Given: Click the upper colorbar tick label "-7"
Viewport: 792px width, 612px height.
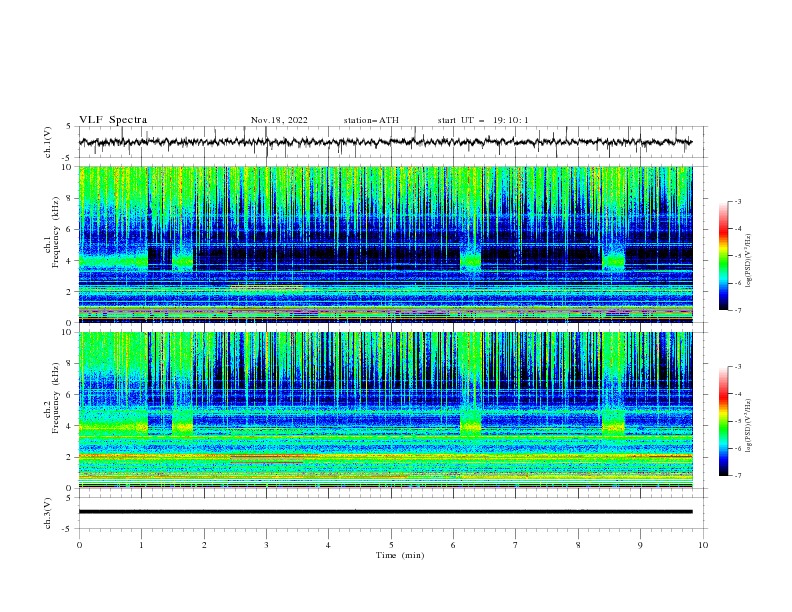Looking at the screenshot, I should 738,310.
